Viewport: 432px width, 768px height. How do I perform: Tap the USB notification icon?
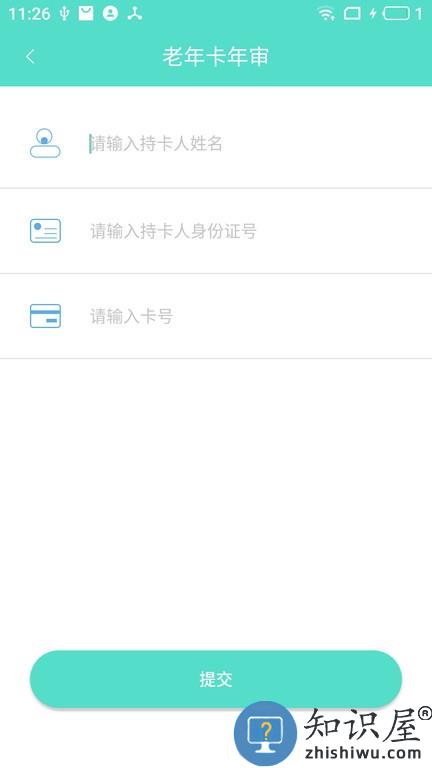pos(64,13)
